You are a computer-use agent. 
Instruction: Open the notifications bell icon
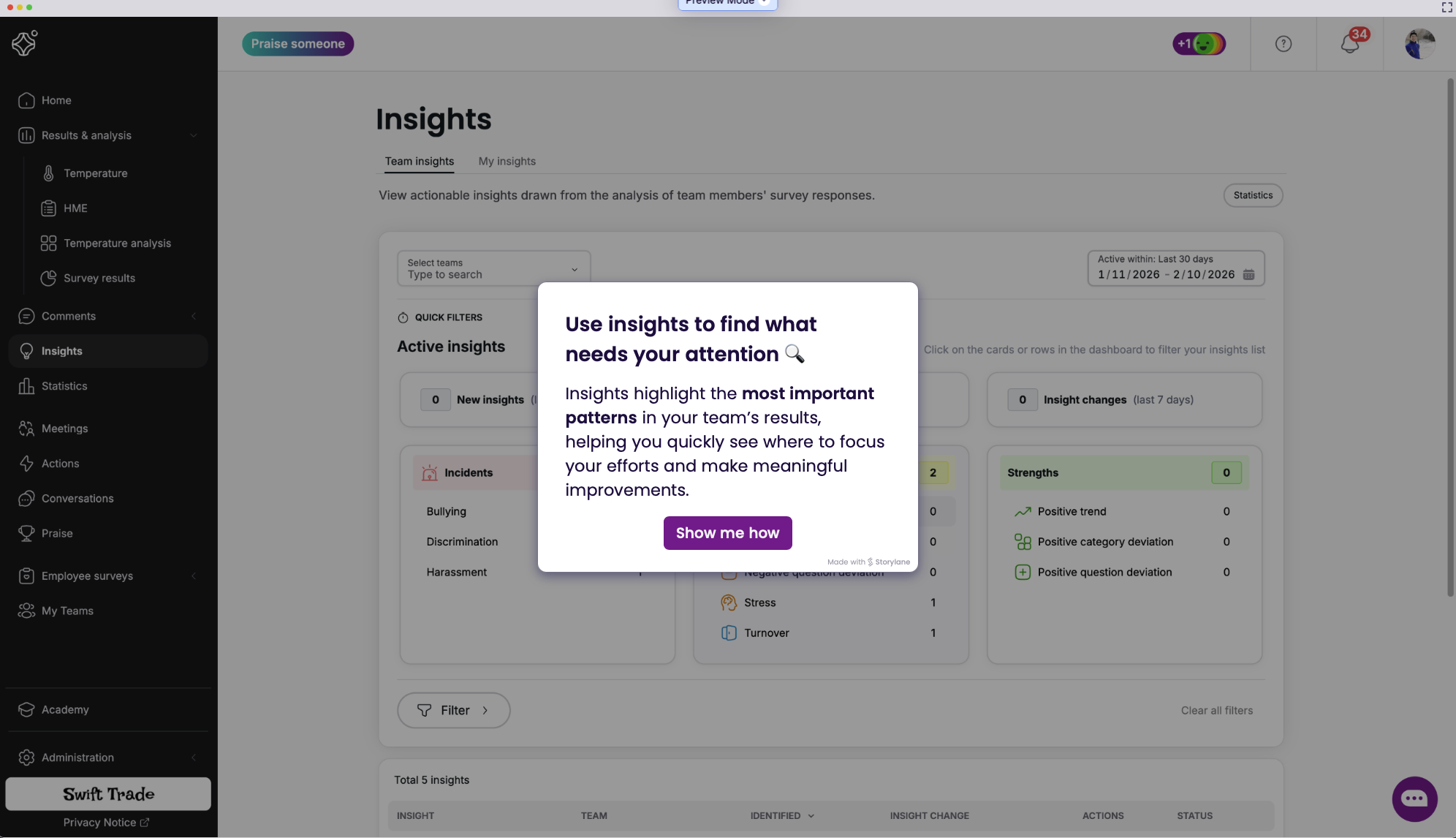tap(1349, 44)
